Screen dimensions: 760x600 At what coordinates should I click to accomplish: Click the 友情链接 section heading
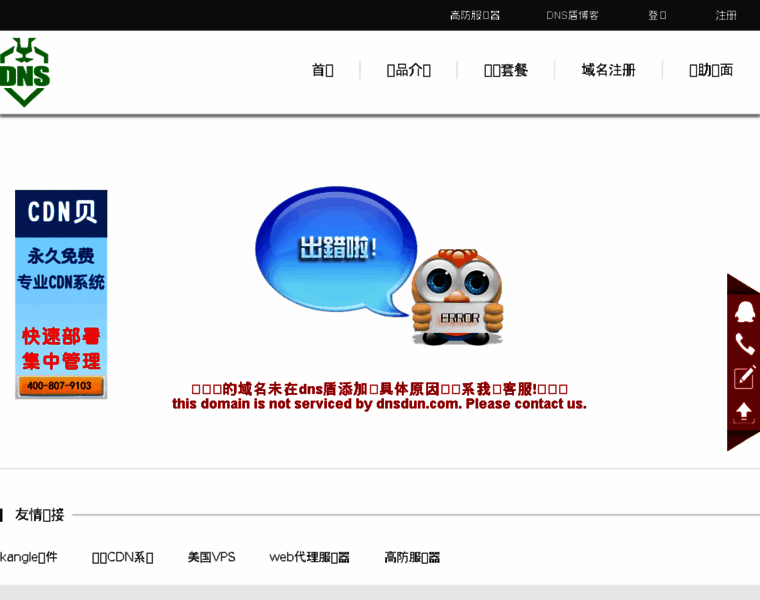coord(39,515)
